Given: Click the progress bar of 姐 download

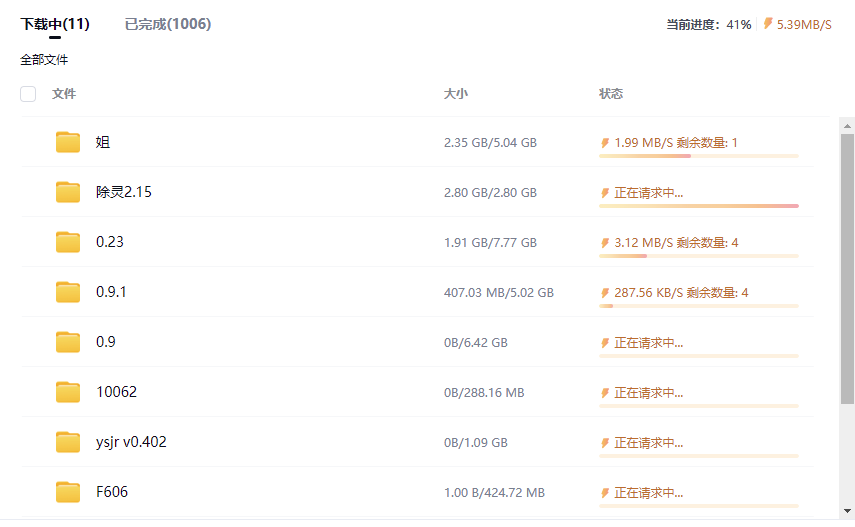Looking at the screenshot, I should point(698,156).
